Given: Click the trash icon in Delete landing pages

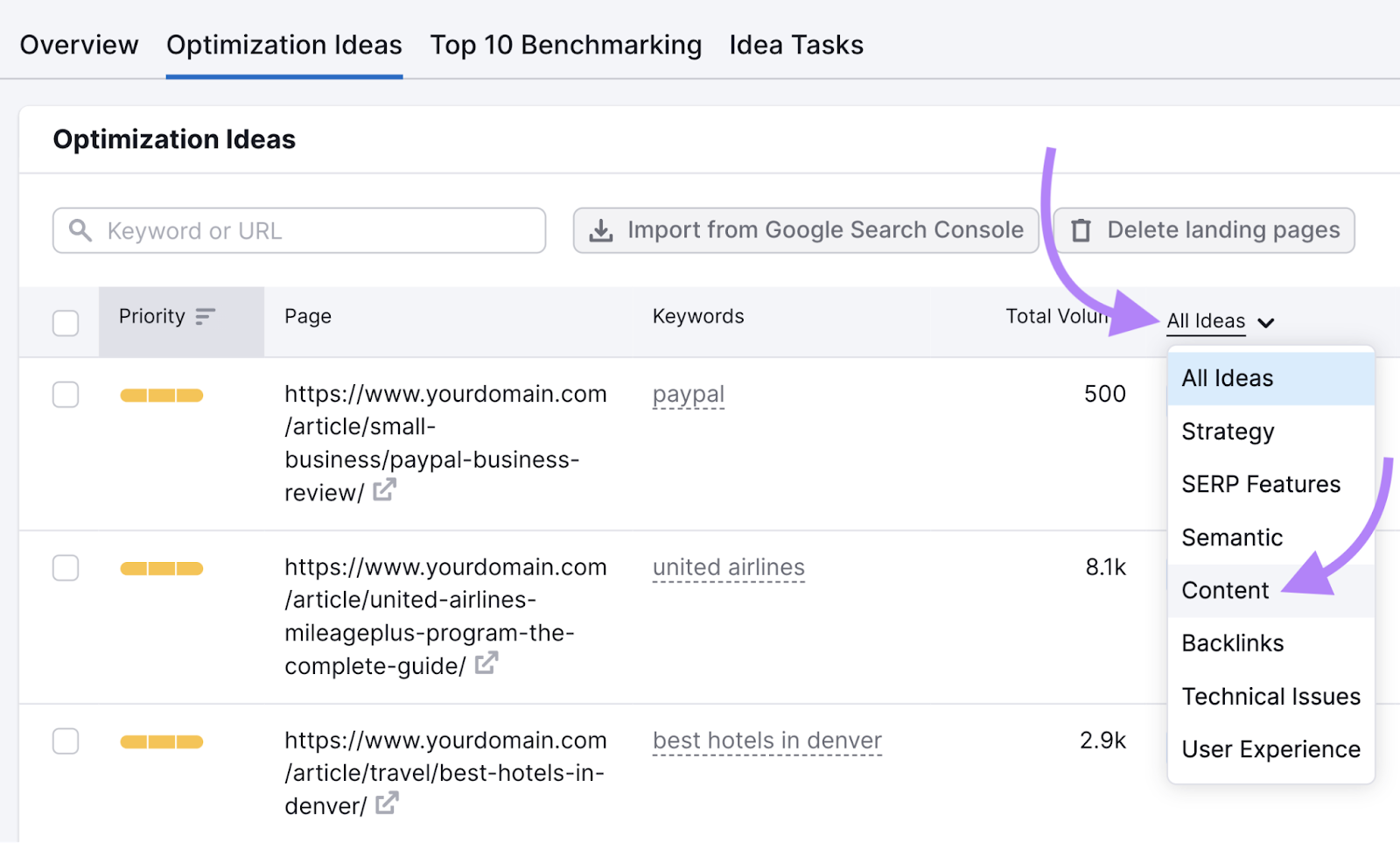Looking at the screenshot, I should pyautogui.click(x=1081, y=230).
